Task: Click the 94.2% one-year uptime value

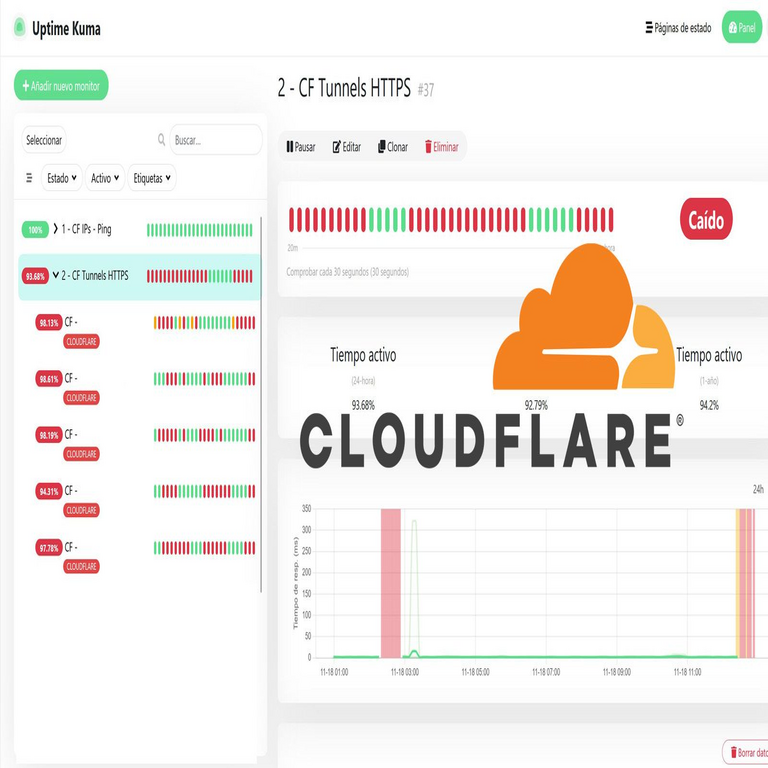Action: (709, 405)
